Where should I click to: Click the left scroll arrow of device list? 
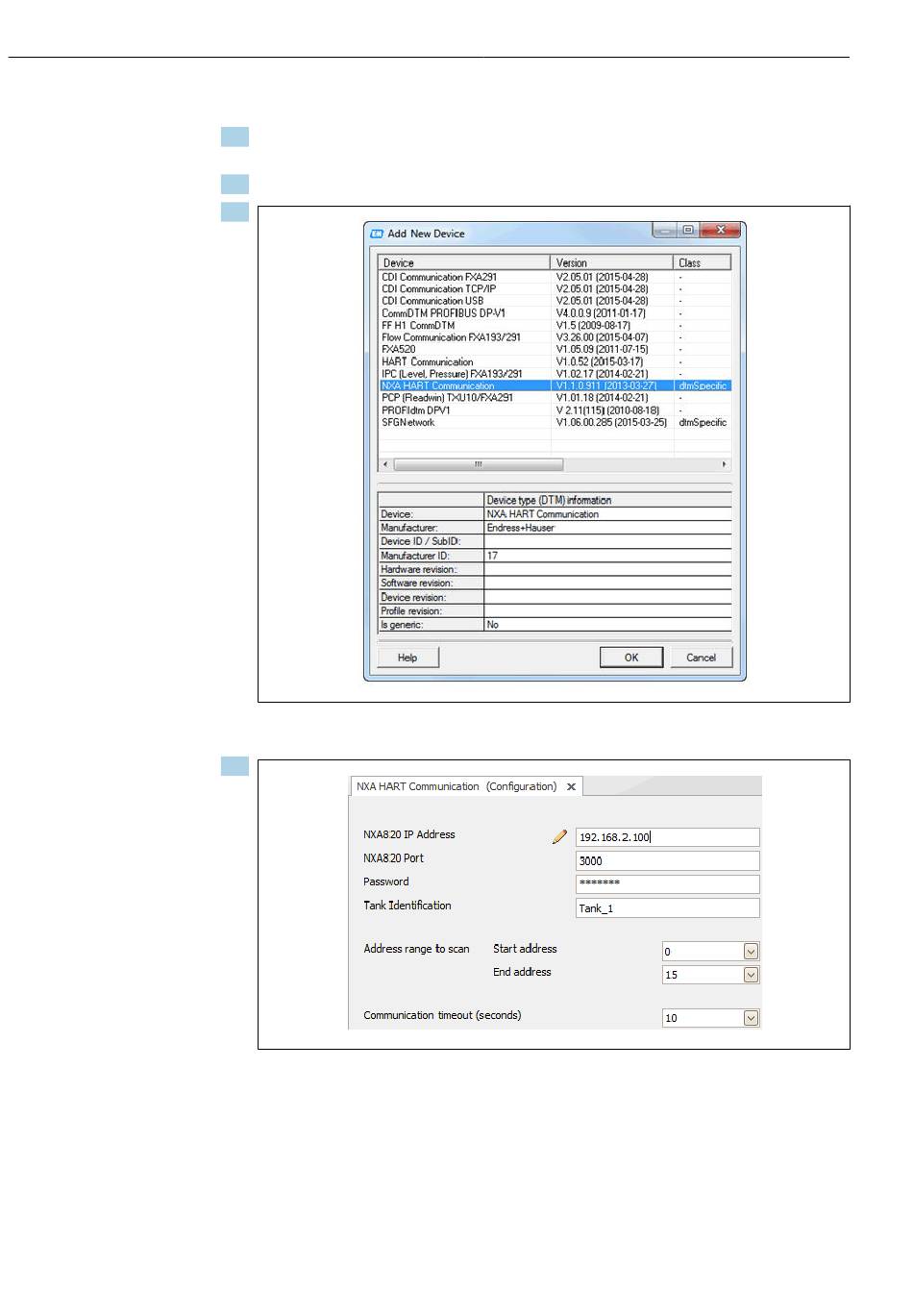(x=385, y=464)
